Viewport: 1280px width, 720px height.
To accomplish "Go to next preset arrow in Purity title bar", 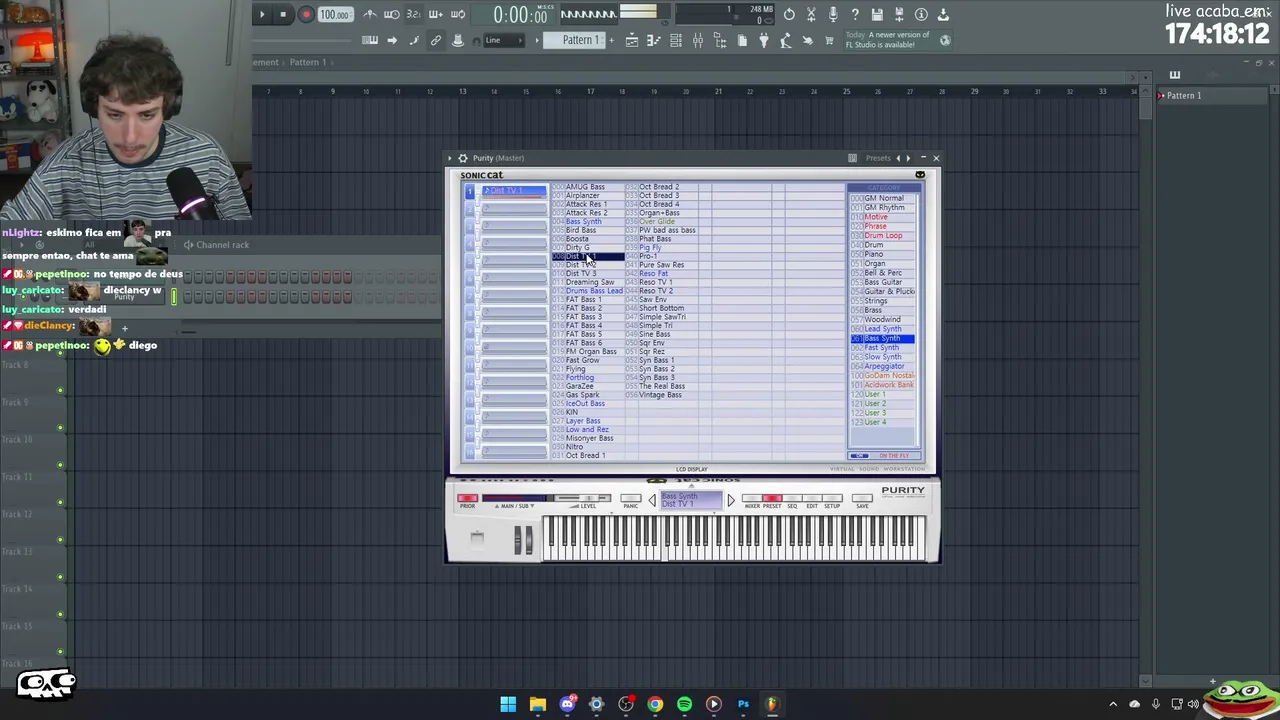I will (907, 158).
